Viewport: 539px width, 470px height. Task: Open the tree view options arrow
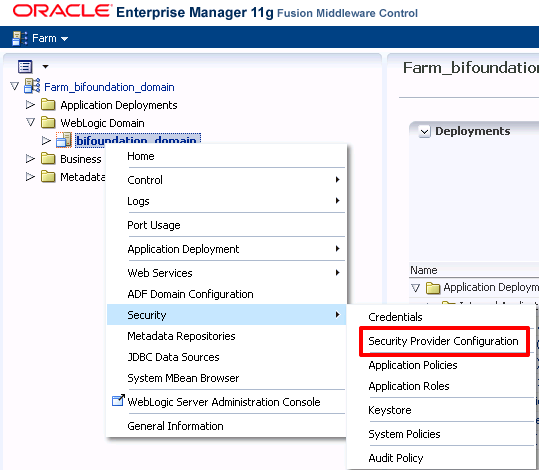45,66
